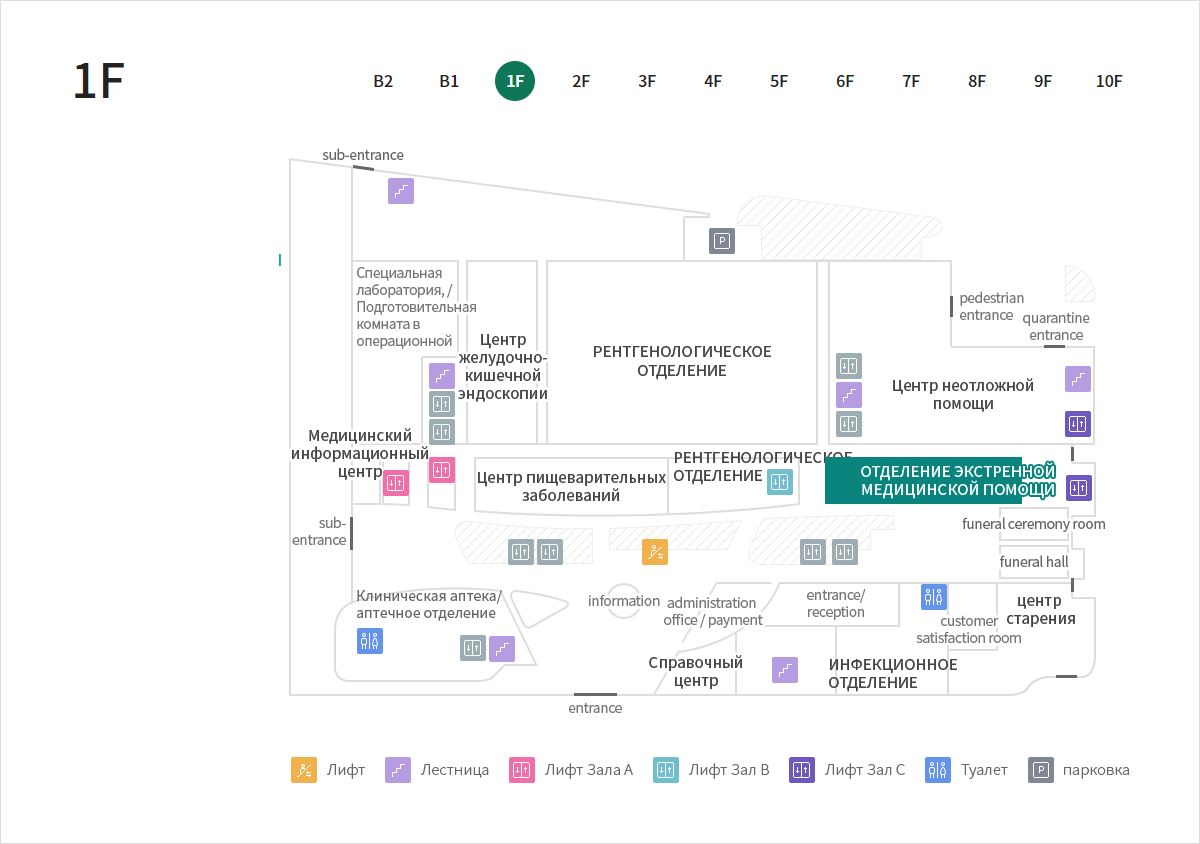This screenshot has height=844, width=1200.
Task: Switch to floor 4F
Action: click(x=713, y=82)
